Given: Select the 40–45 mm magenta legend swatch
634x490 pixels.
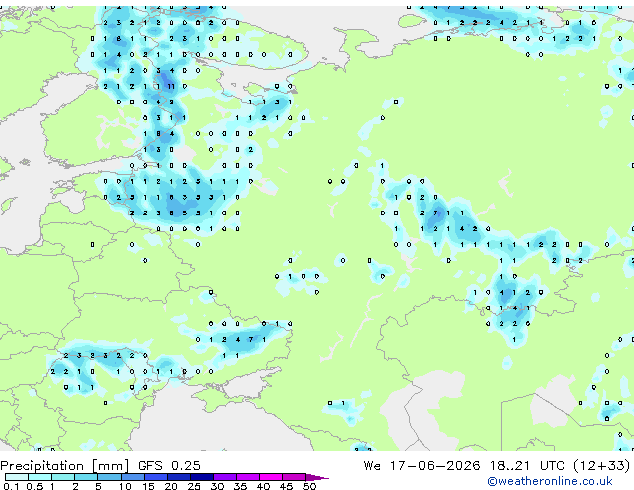Looking at the screenshot, I should pyautogui.click(x=271, y=477).
